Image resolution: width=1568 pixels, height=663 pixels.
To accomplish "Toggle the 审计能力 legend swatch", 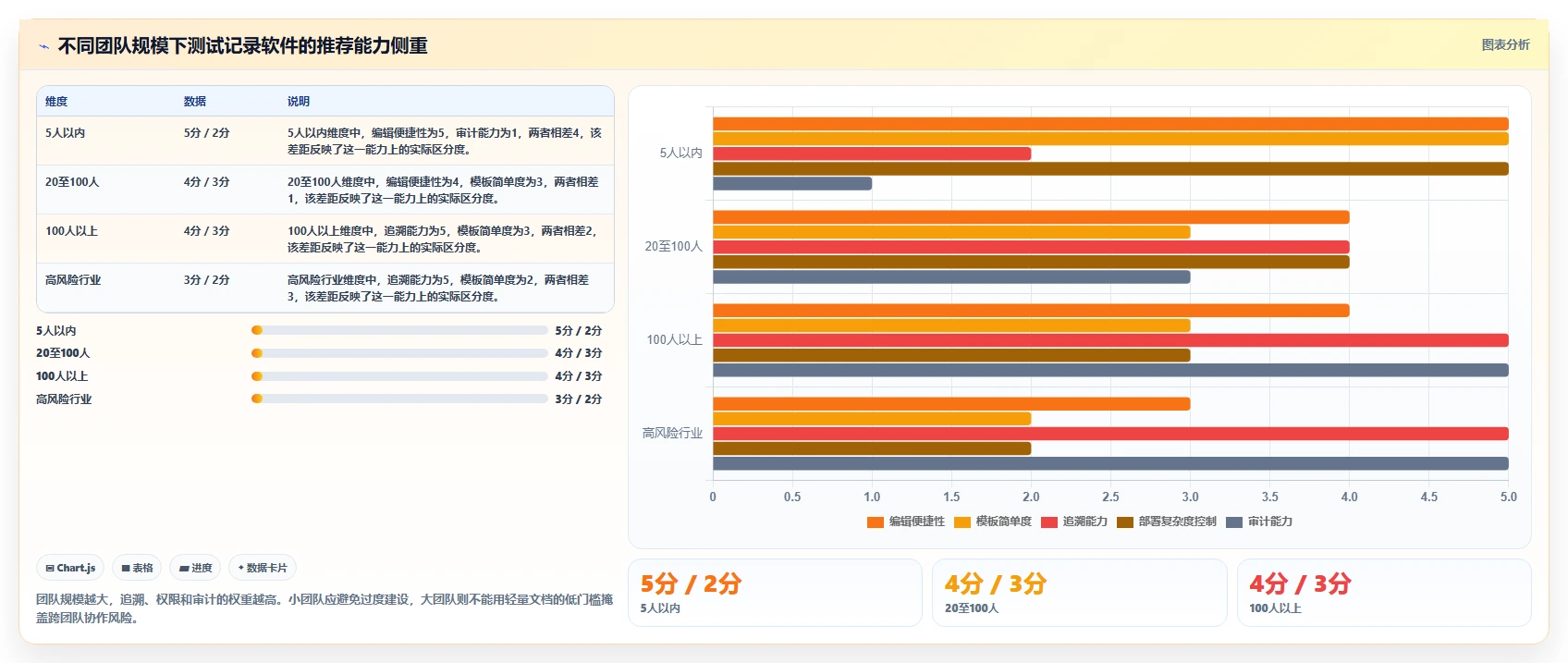I will tap(1233, 522).
